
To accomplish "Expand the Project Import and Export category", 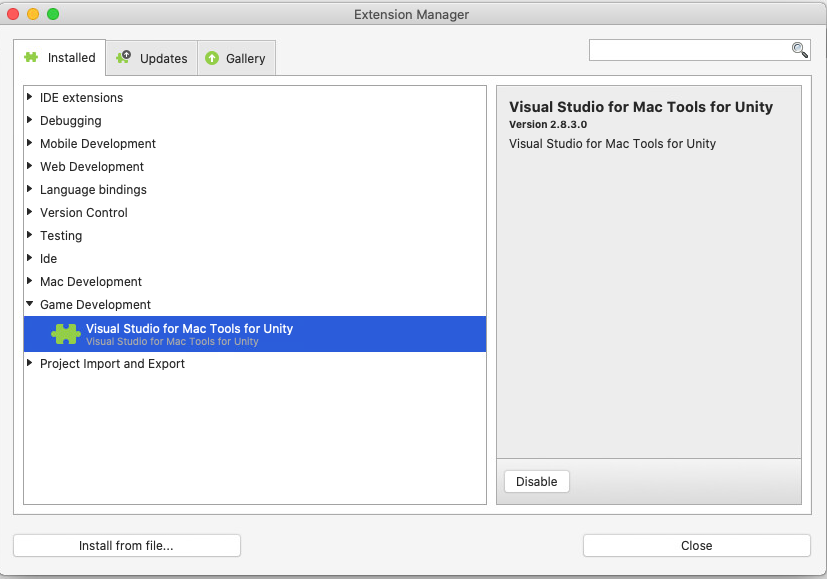I will 30,364.
